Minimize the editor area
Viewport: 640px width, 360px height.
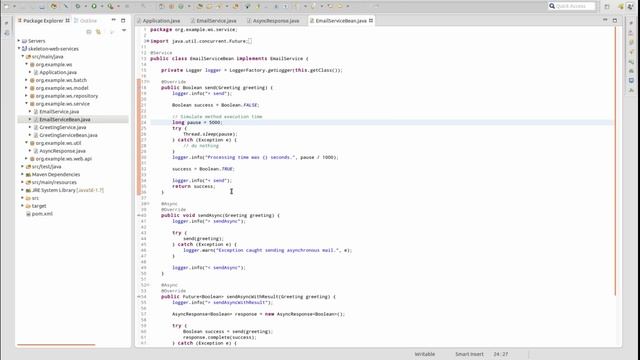pyautogui.click(x=605, y=20)
